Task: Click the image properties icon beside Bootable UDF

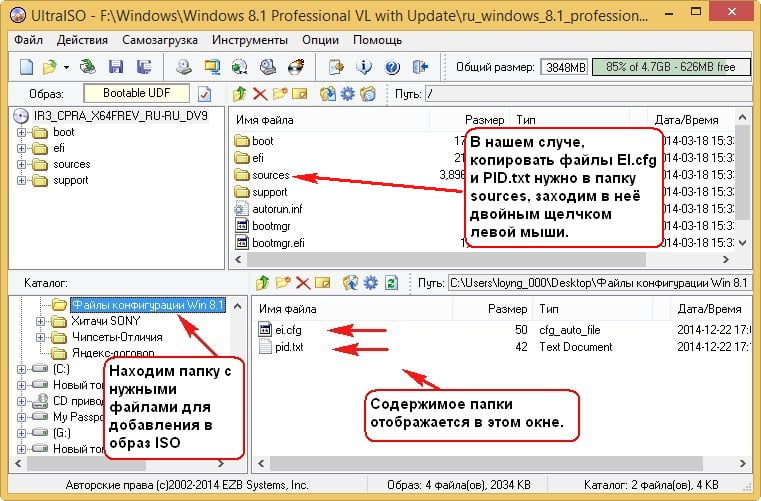Action: pos(204,93)
